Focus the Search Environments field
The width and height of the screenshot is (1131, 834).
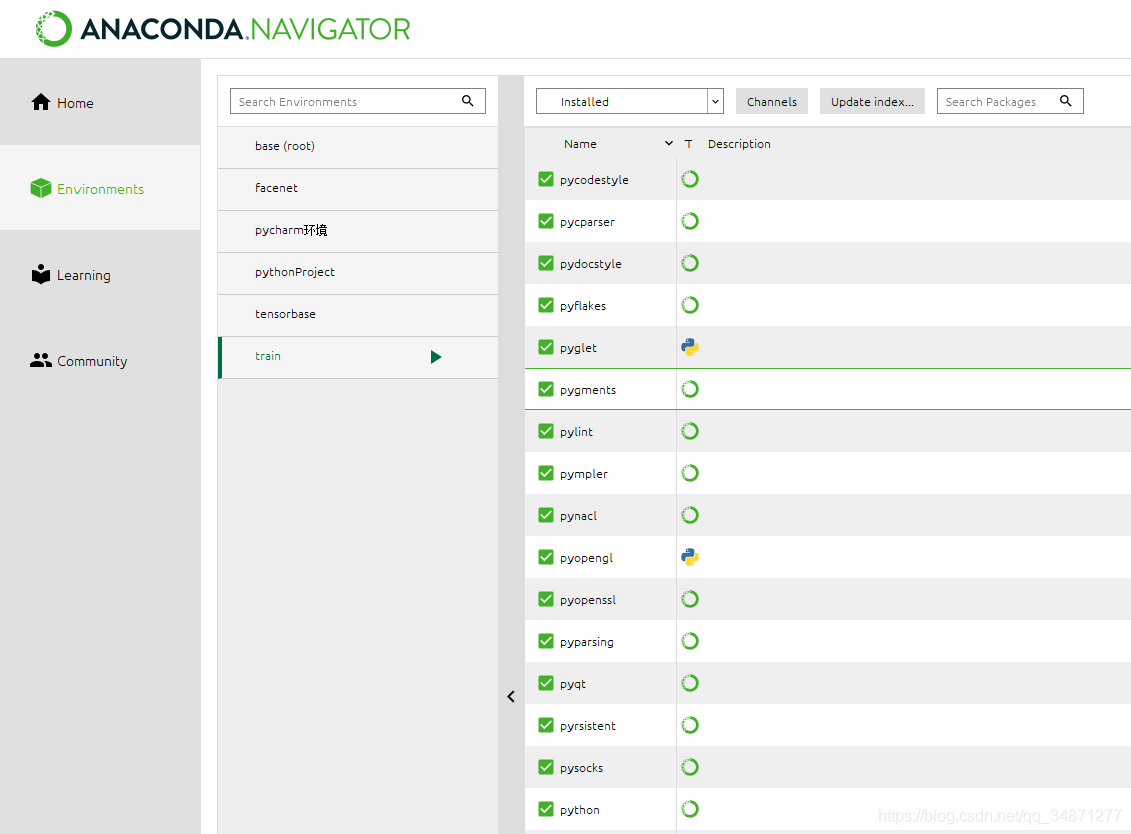358,101
